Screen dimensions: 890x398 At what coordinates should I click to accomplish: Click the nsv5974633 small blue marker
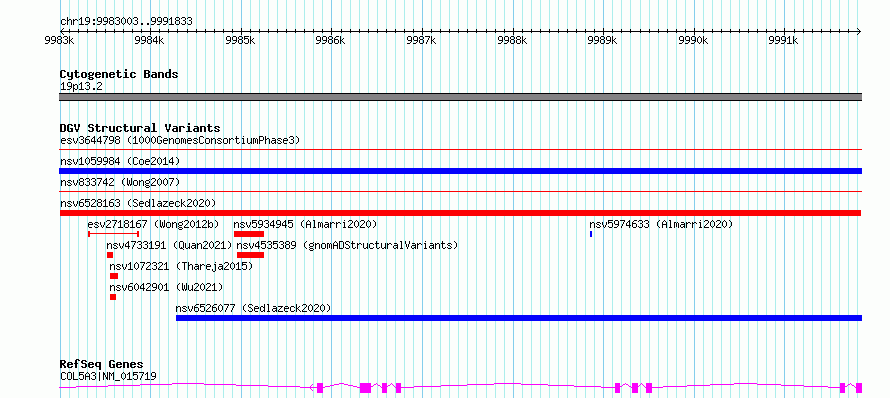tap(591, 234)
